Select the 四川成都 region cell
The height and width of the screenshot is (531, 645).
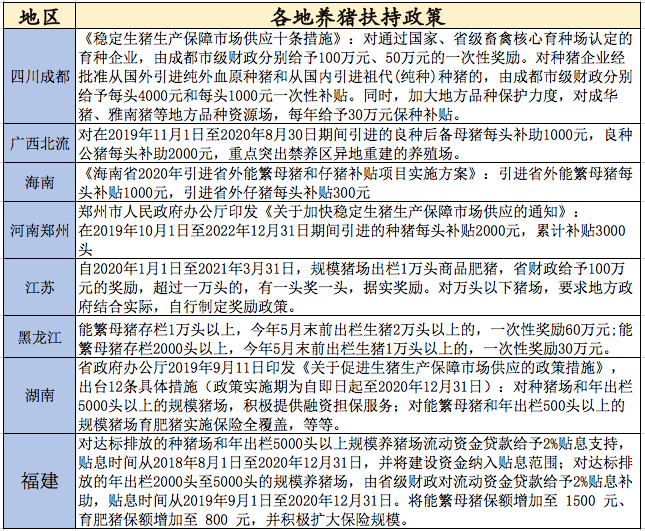coord(40,77)
